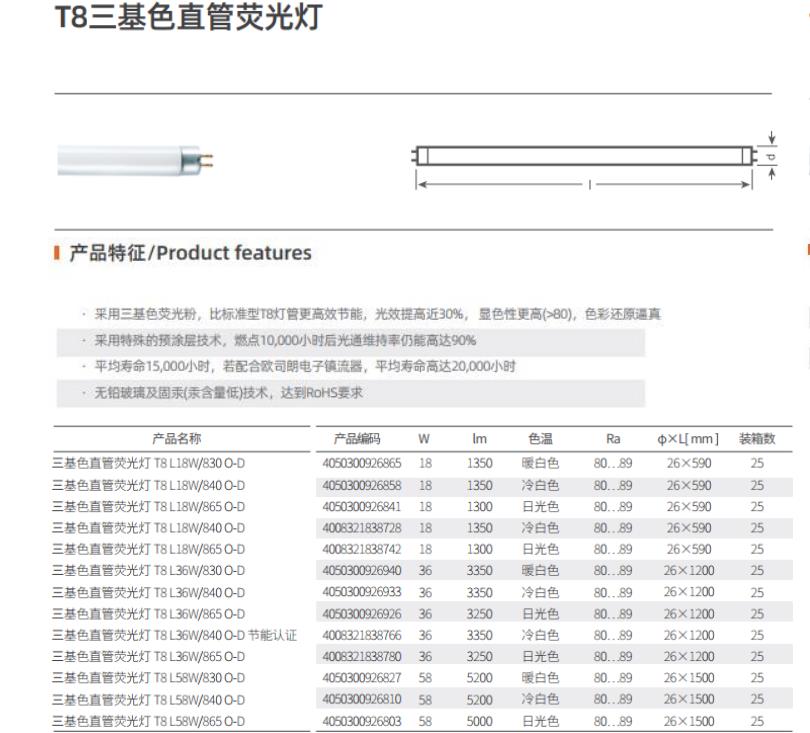The width and height of the screenshot is (810, 733).
Task: Click product code 4050300926803
Action: coord(361,721)
